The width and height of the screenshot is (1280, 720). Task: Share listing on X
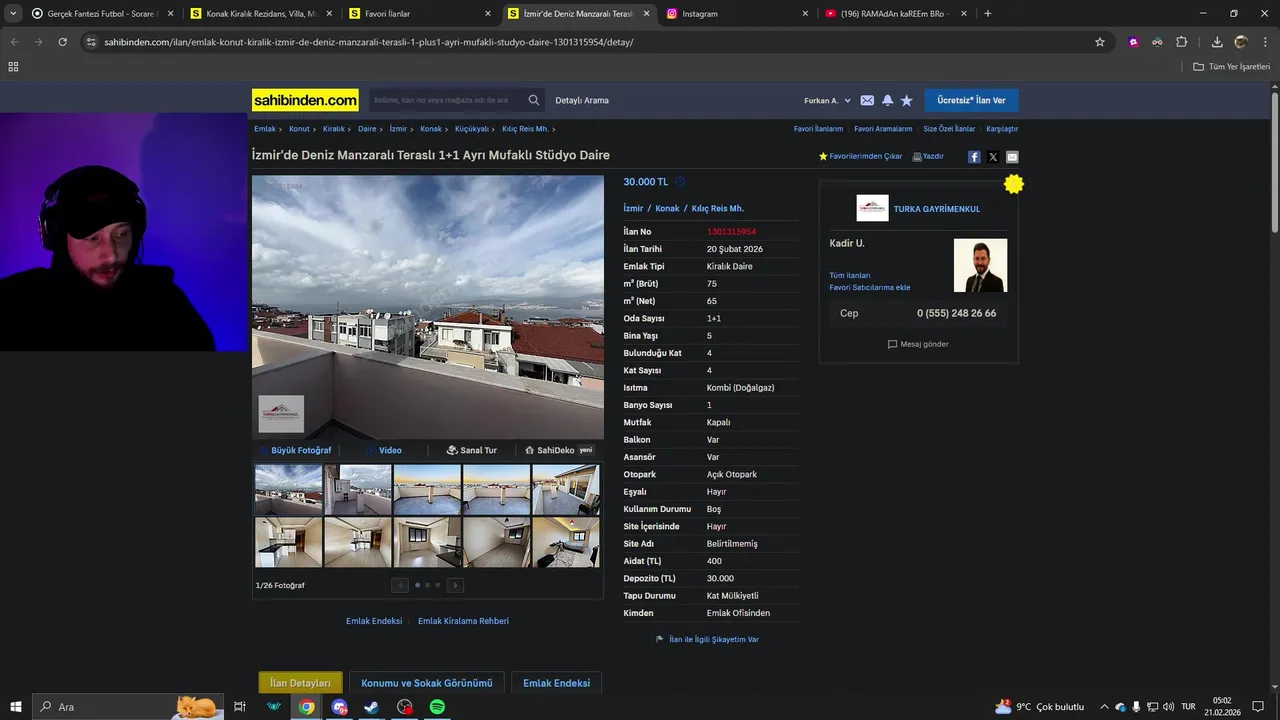click(x=993, y=157)
